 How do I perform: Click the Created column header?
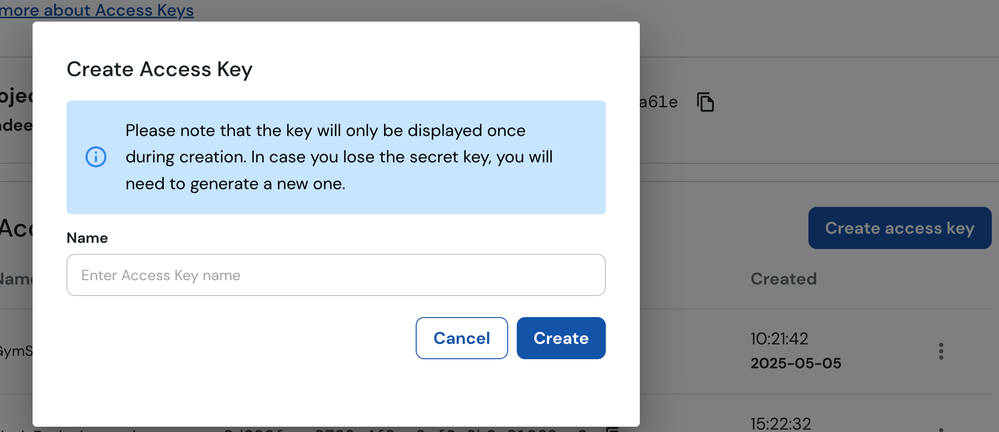[x=783, y=278]
